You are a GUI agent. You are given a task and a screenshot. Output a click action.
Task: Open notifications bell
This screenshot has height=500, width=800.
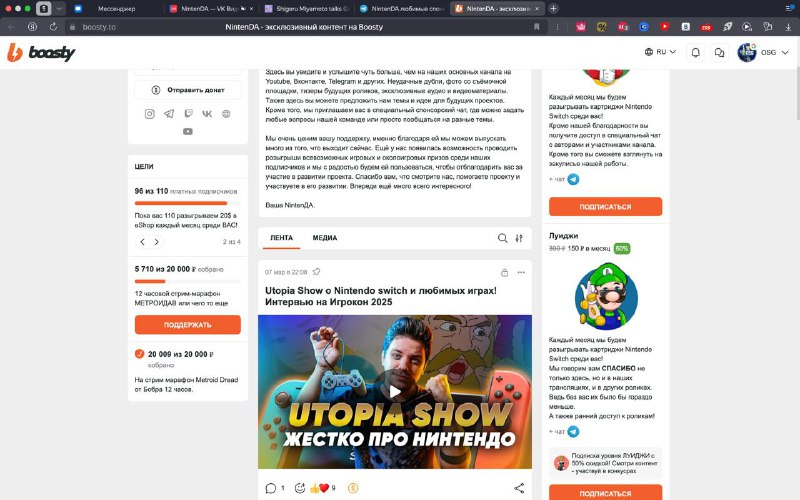tap(695, 52)
